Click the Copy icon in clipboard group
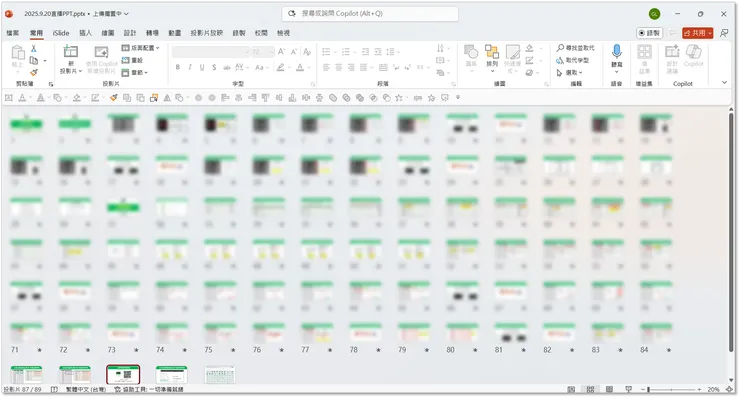The width and height of the screenshot is (740, 398). (34, 60)
